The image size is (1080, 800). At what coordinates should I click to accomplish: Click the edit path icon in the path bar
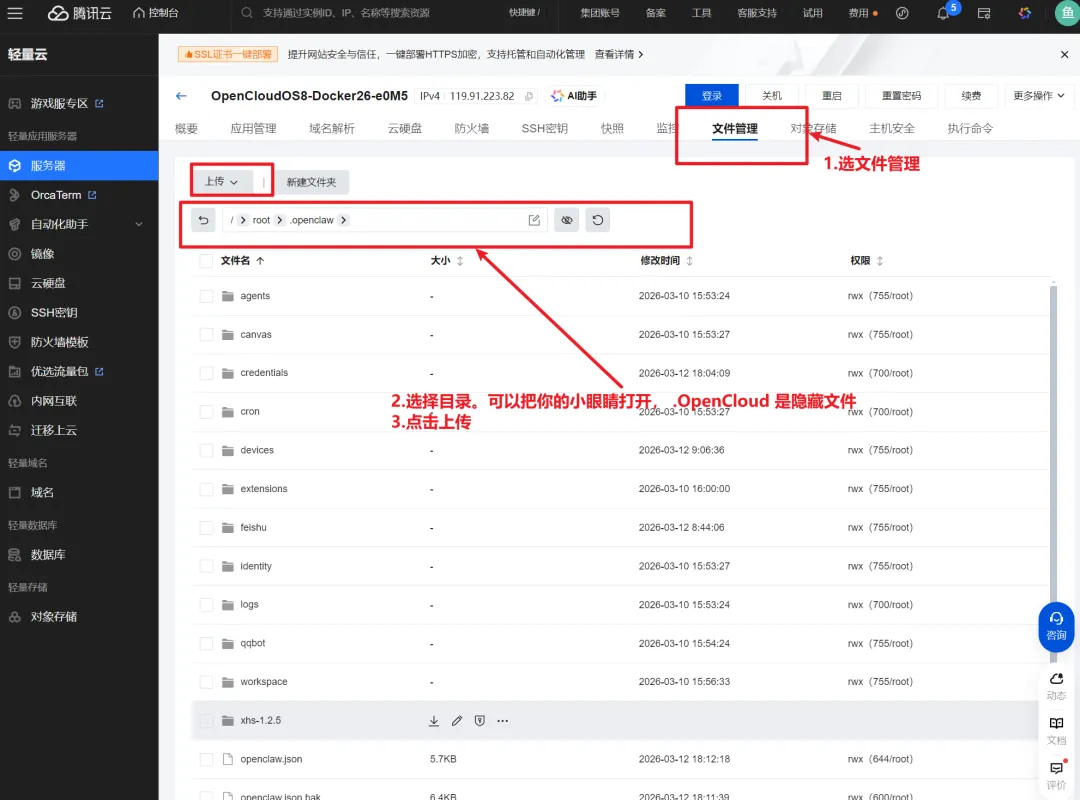534,220
